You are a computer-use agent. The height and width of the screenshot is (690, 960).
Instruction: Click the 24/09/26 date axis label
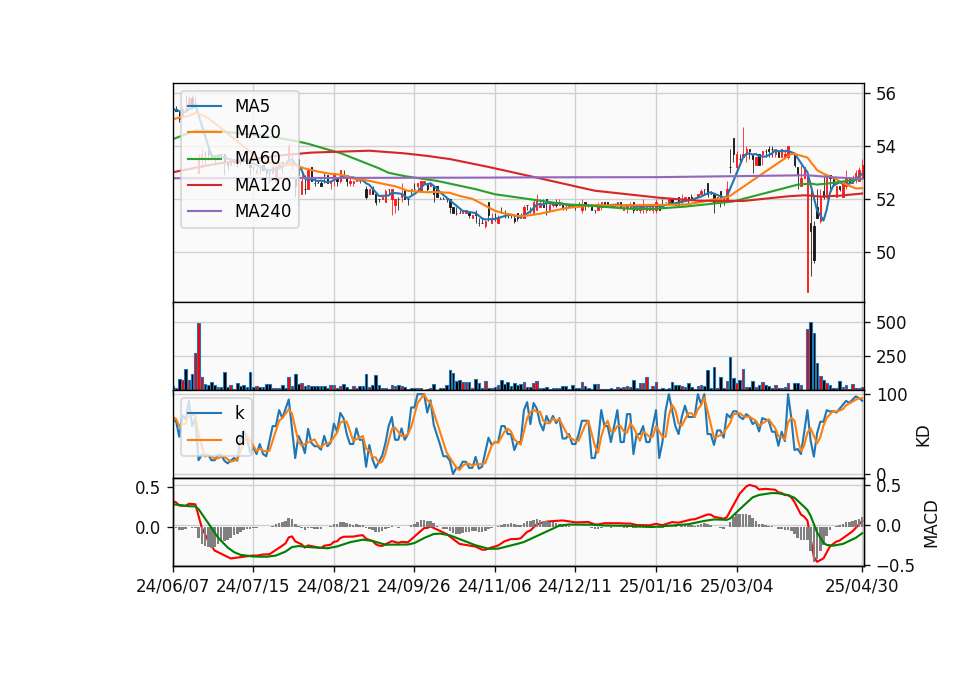[x=413, y=586]
